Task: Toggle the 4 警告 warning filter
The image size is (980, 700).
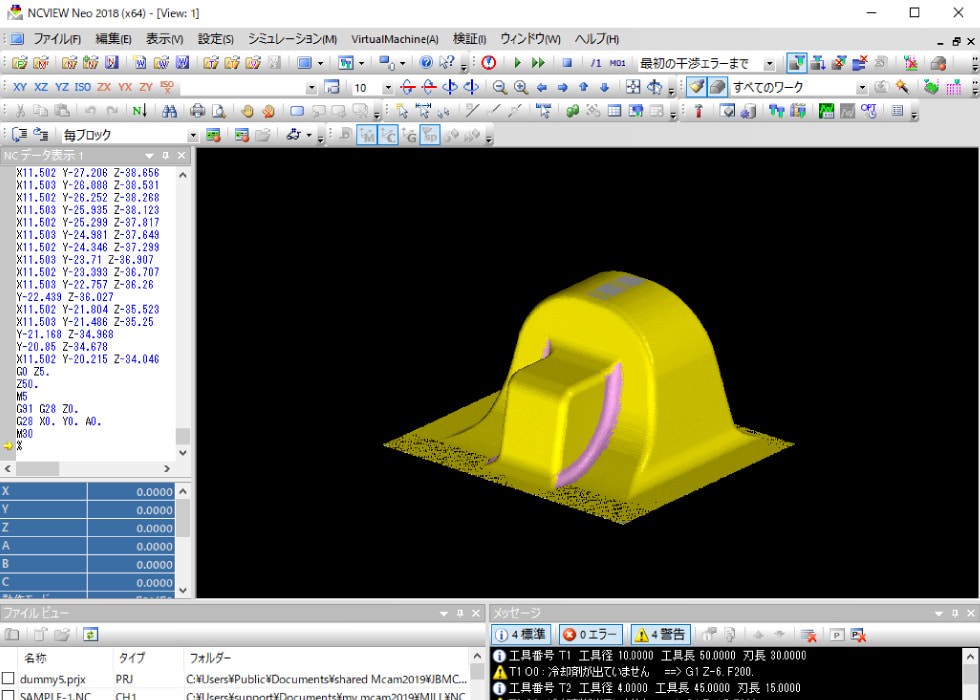Action: [x=660, y=634]
